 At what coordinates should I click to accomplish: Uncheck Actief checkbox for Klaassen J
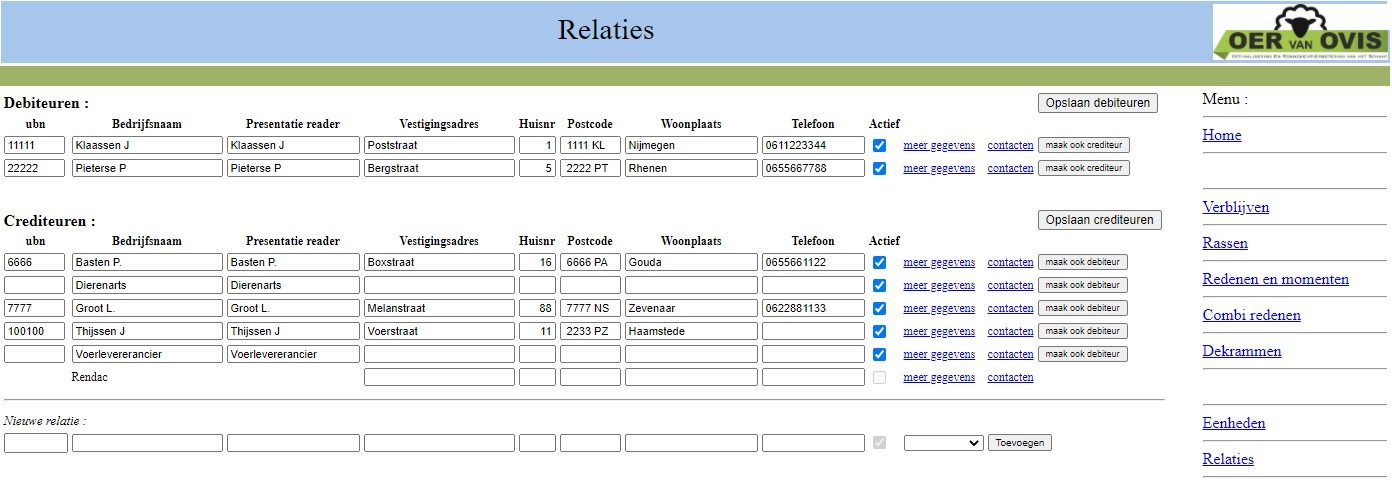(879, 145)
